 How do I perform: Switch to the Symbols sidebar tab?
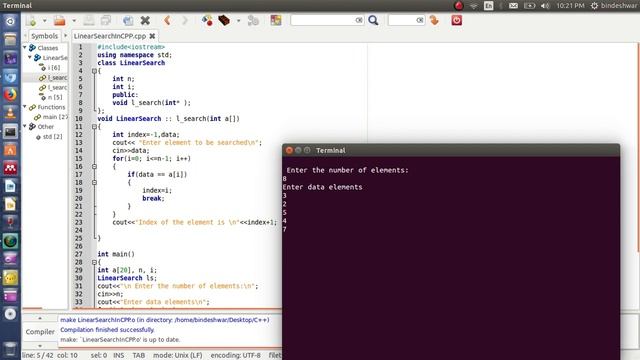pos(44,36)
